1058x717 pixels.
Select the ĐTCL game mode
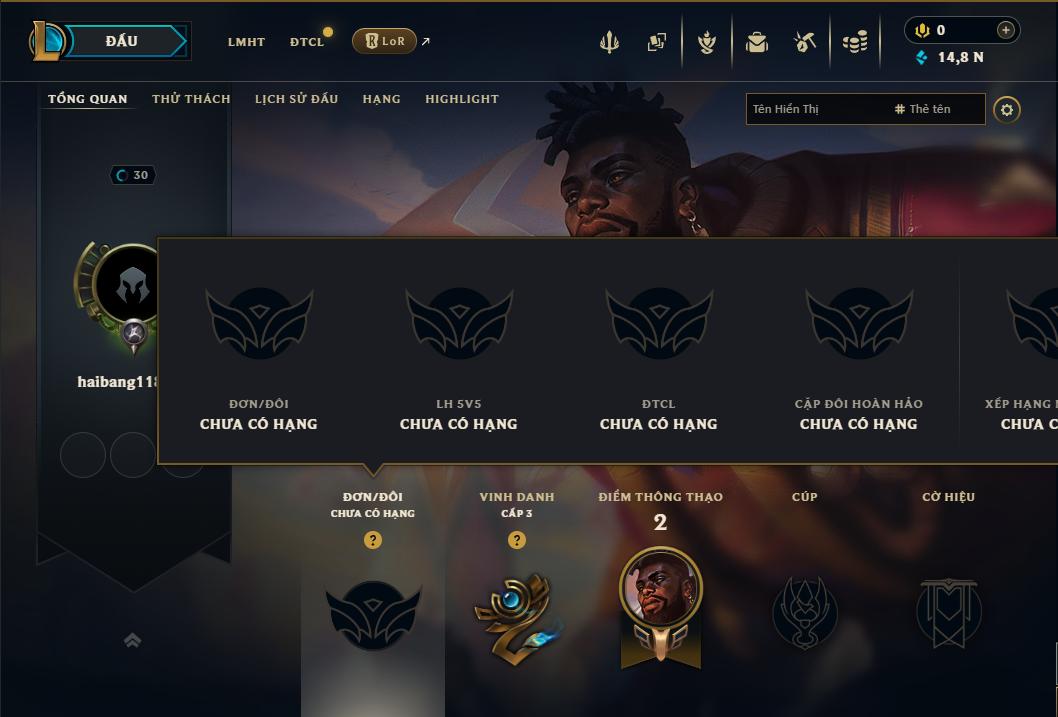(307, 42)
